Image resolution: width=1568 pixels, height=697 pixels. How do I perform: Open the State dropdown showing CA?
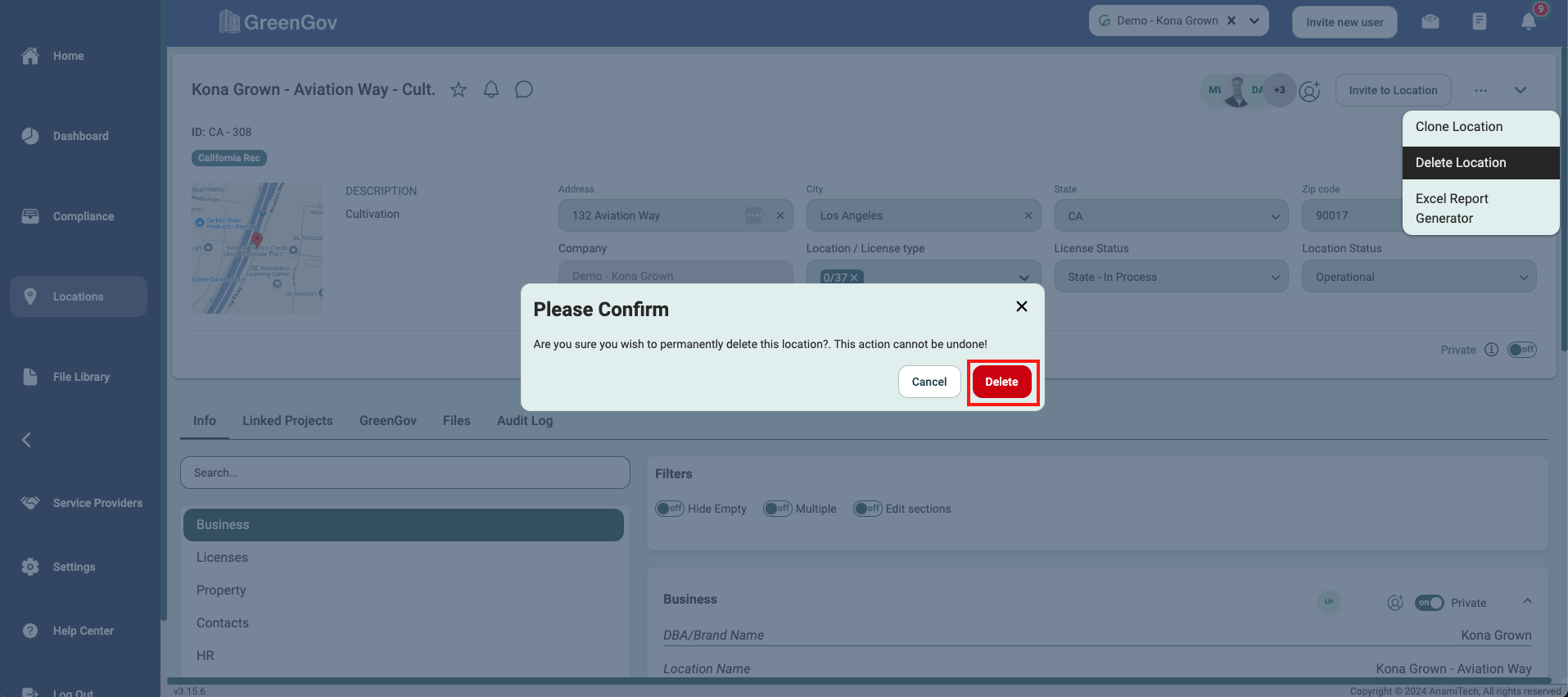[x=1171, y=216]
